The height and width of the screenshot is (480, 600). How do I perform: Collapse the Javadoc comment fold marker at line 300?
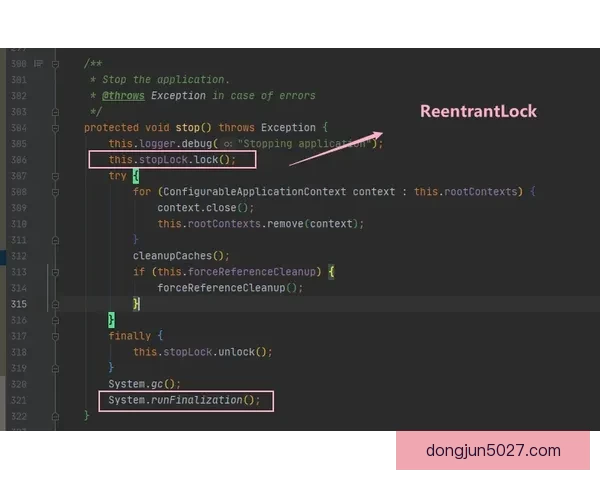coord(57,64)
